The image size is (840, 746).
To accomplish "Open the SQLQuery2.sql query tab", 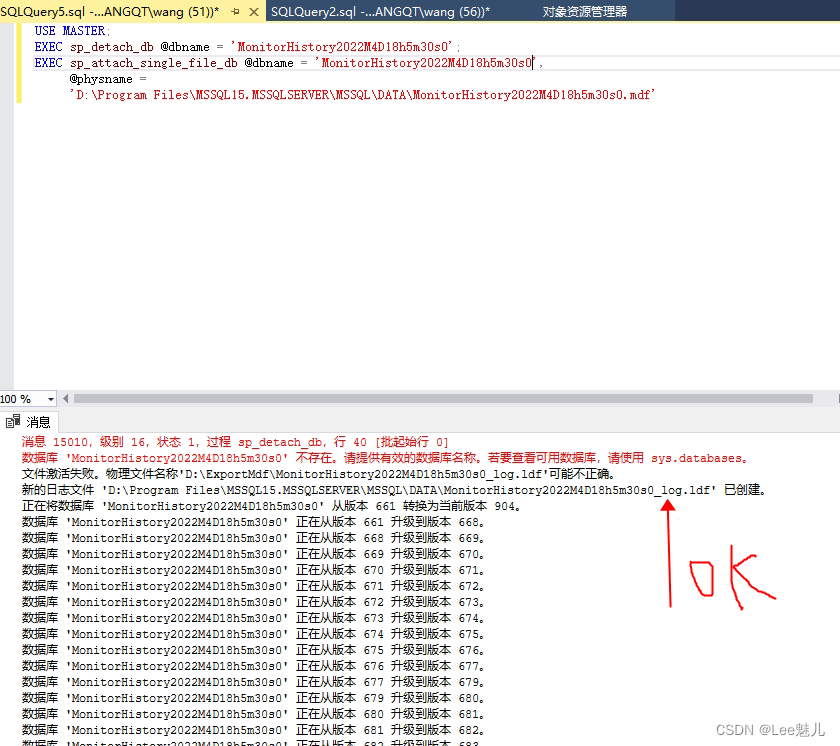I will [x=380, y=11].
